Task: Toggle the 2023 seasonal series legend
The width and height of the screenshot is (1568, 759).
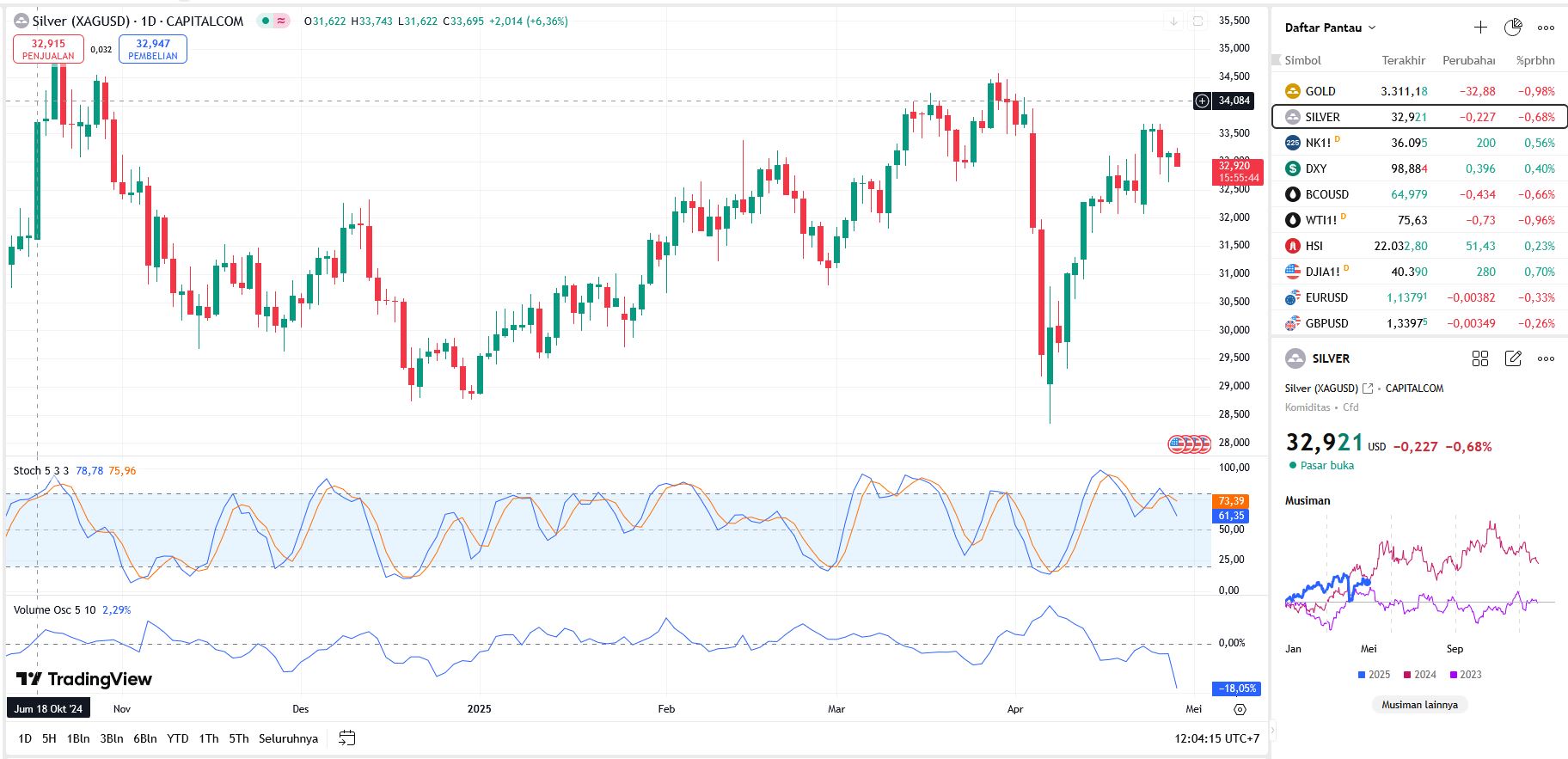Action: coord(1466,675)
